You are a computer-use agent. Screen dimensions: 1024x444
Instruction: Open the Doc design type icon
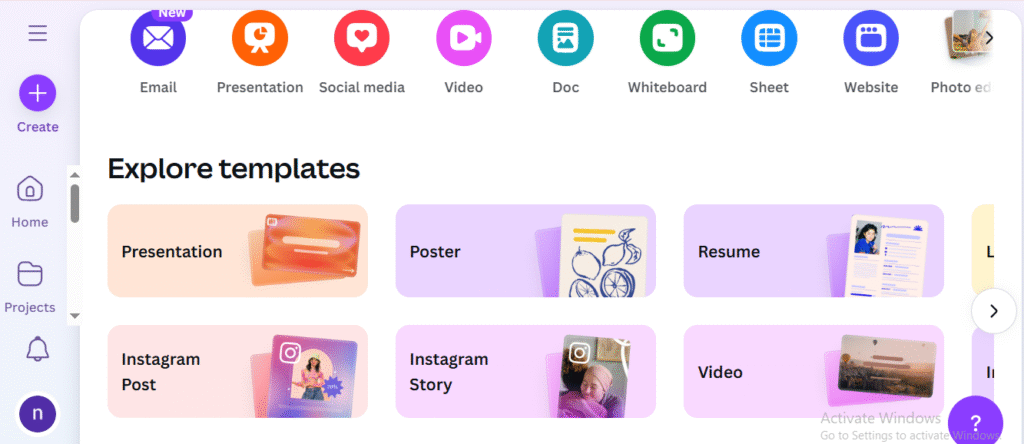tap(566, 38)
